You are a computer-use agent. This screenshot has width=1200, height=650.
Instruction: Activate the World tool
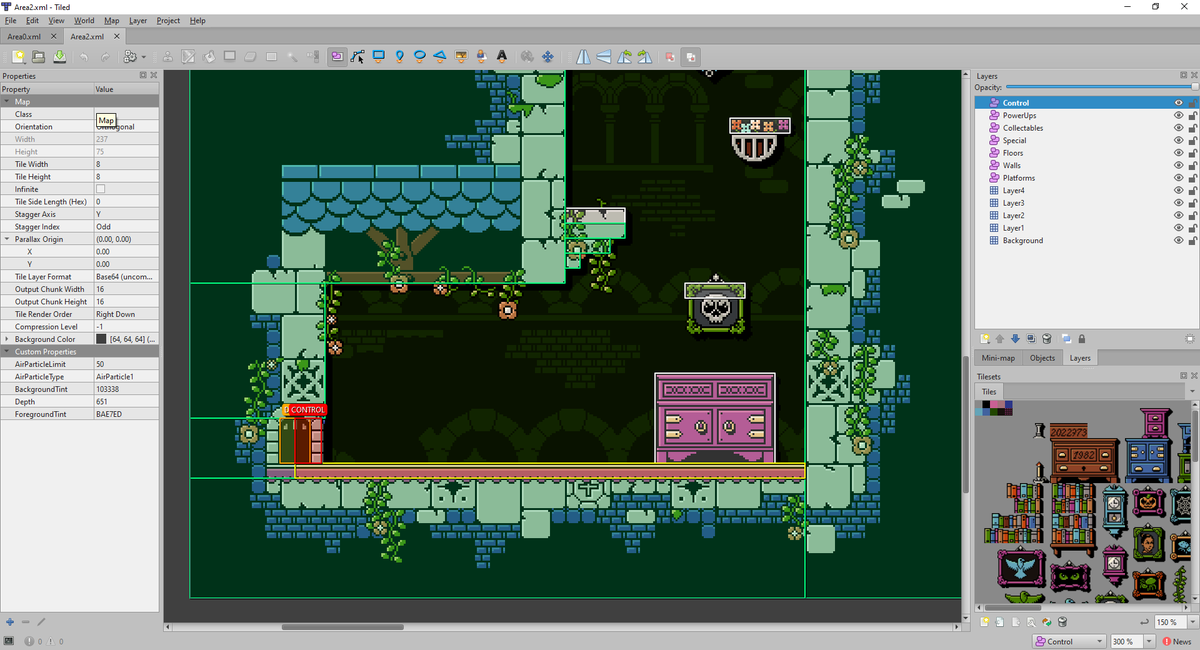527,56
